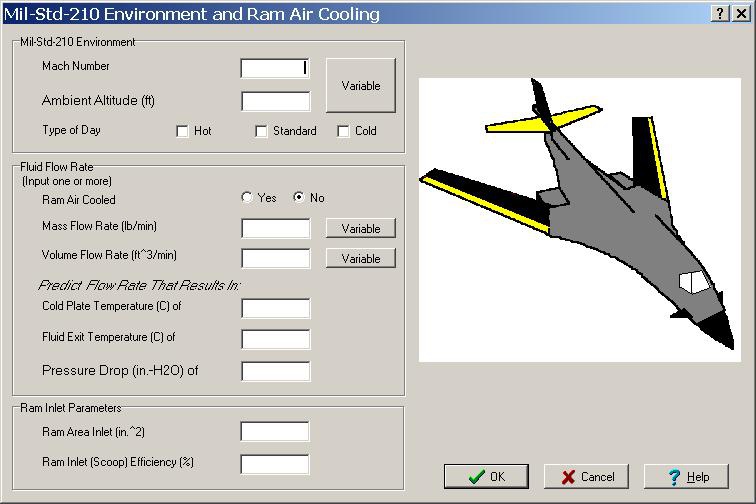Click Variable button for Mass Flow Rate
Screen dimensions: 756x504
coord(361,228)
